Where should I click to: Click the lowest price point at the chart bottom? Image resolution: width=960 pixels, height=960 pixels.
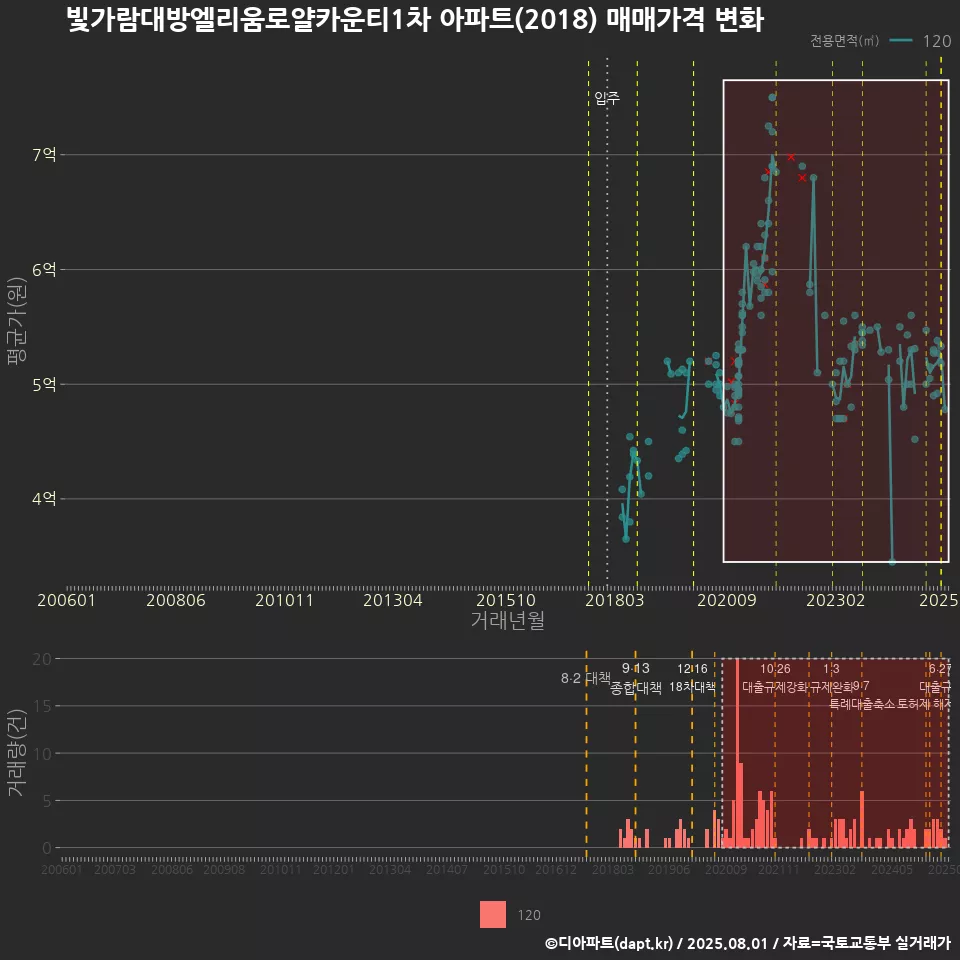pyautogui.click(x=892, y=561)
